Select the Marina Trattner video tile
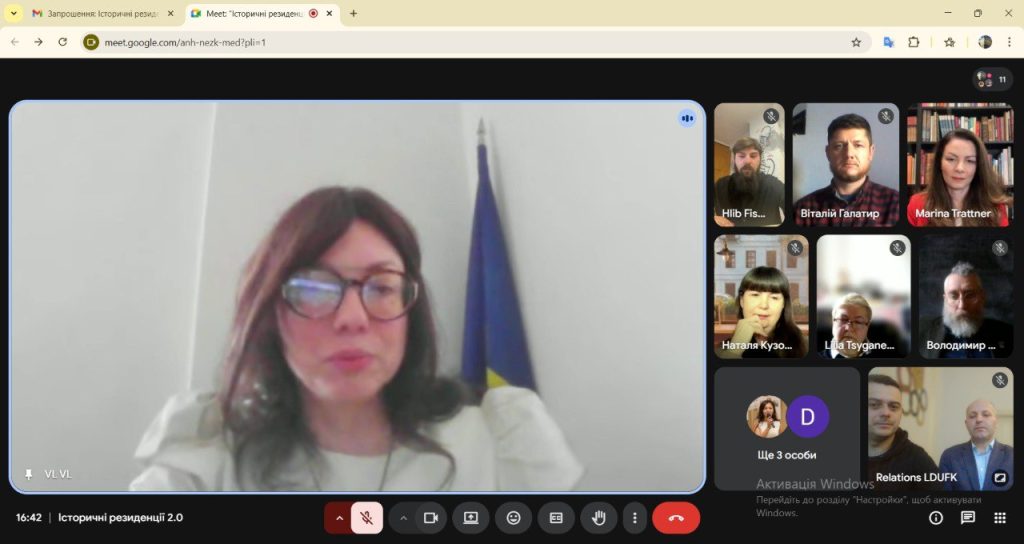The height and width of the screenshot is (544, 1024). coord(959,164)
